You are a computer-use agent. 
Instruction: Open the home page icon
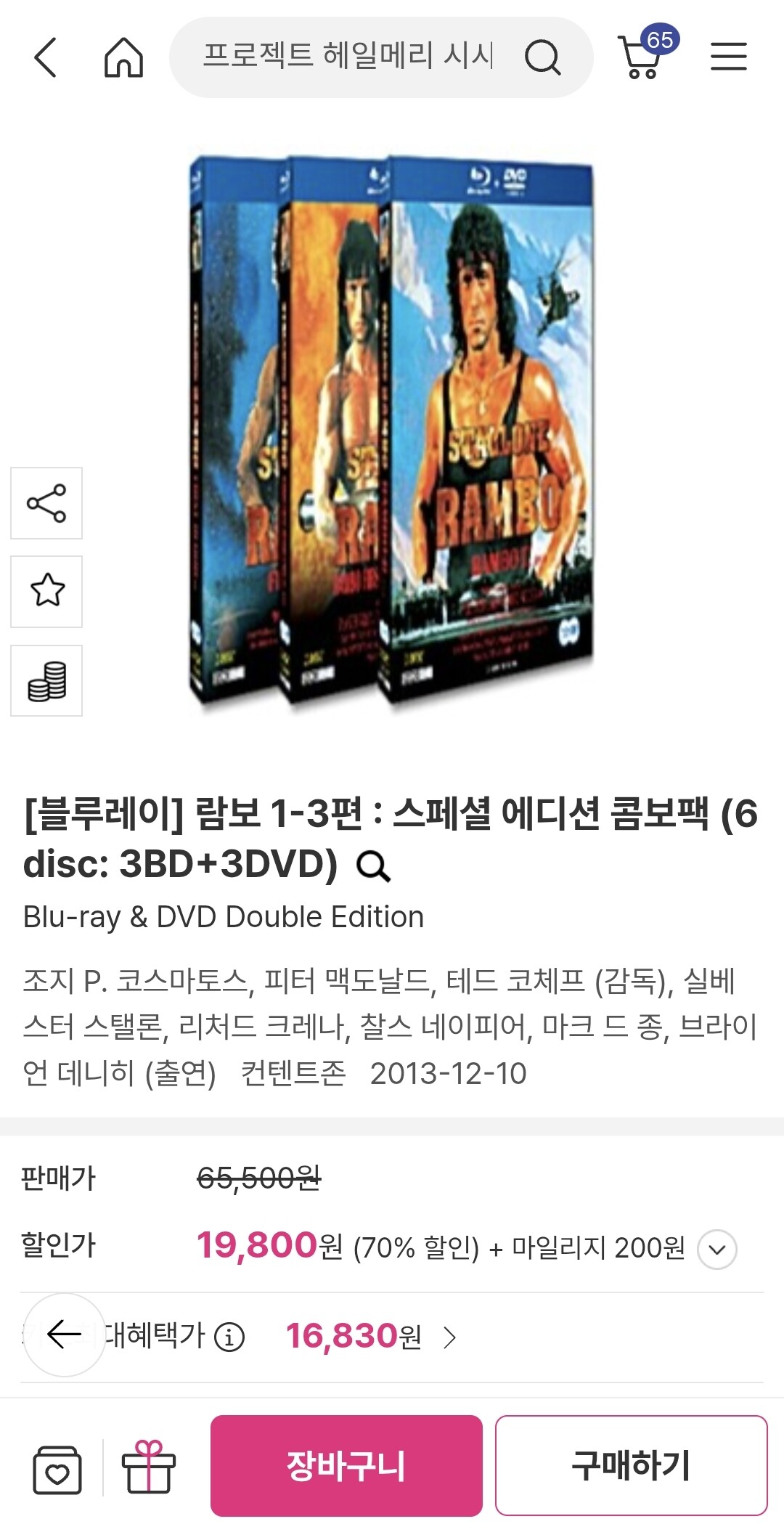(x=124, y=57)
